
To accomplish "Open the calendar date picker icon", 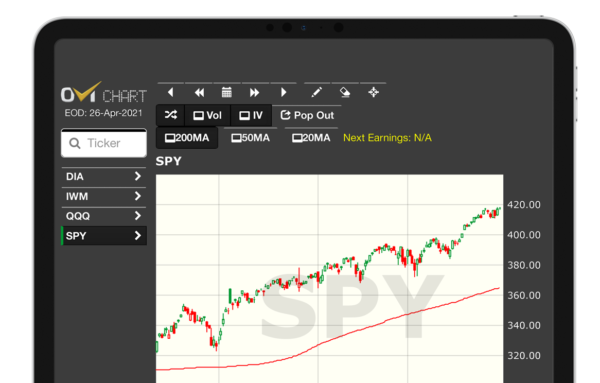I will click(227, 92).
